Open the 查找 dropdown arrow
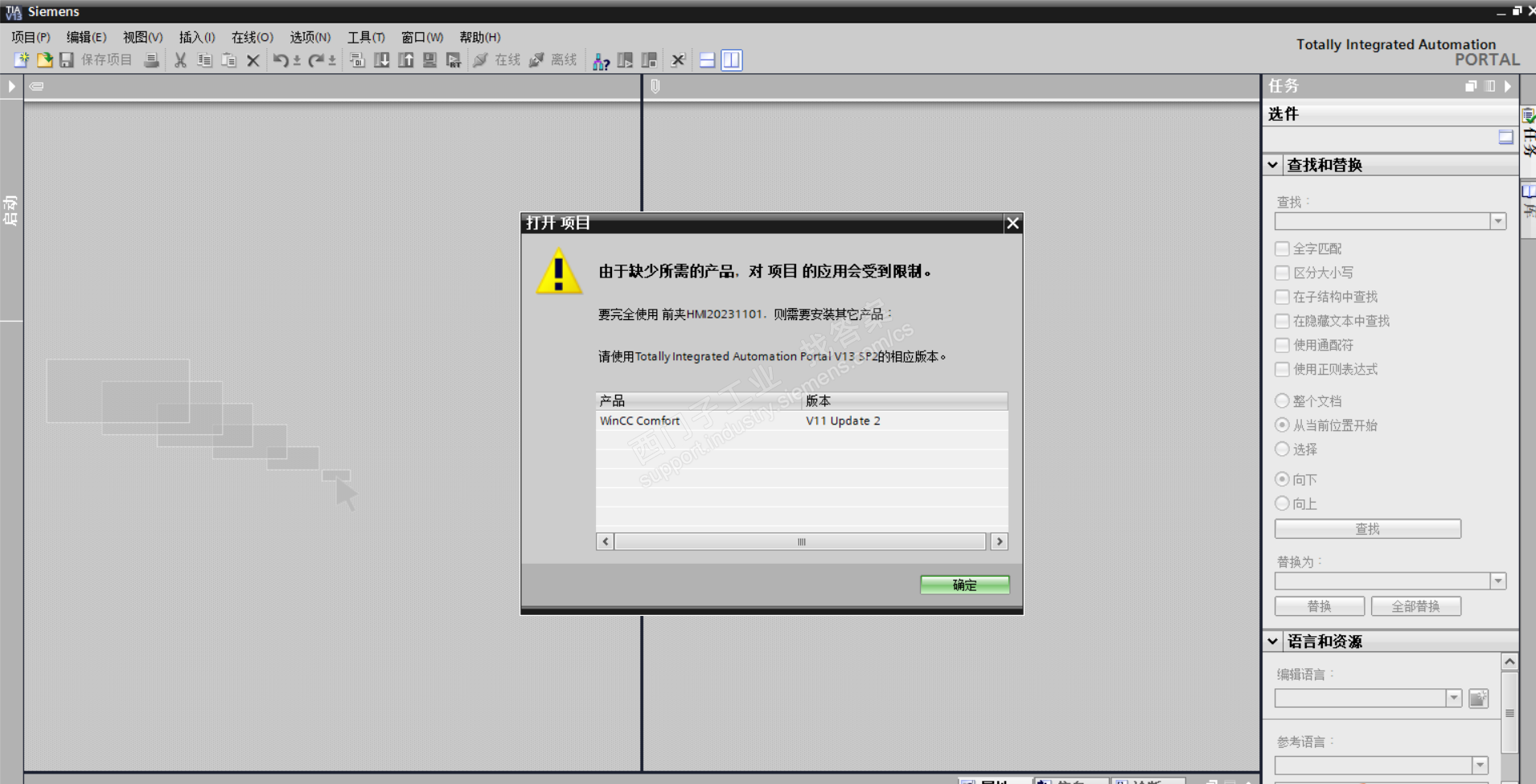This screenshot has width=1536, height=784. [1497, 221]
